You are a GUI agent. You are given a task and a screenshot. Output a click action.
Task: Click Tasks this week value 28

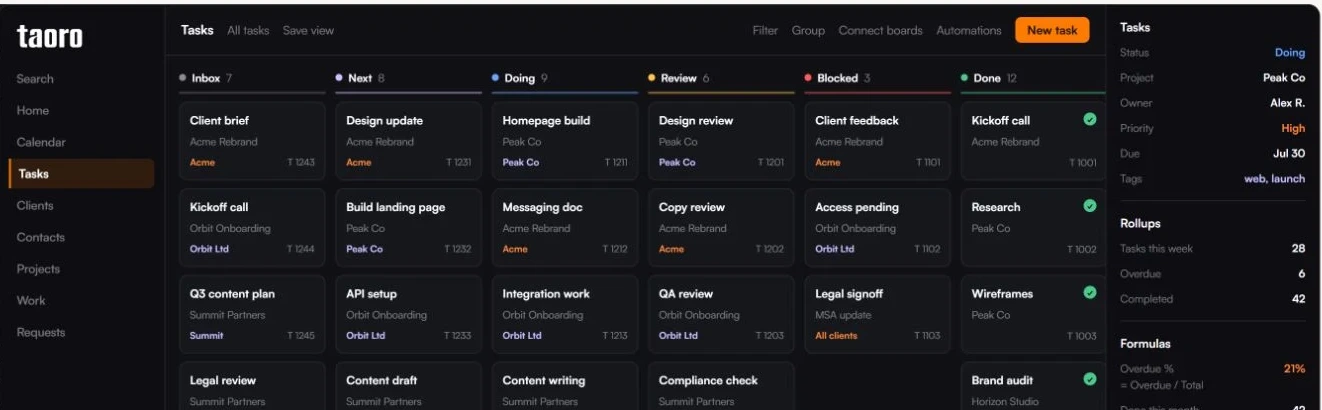(x=1298, y=249)
